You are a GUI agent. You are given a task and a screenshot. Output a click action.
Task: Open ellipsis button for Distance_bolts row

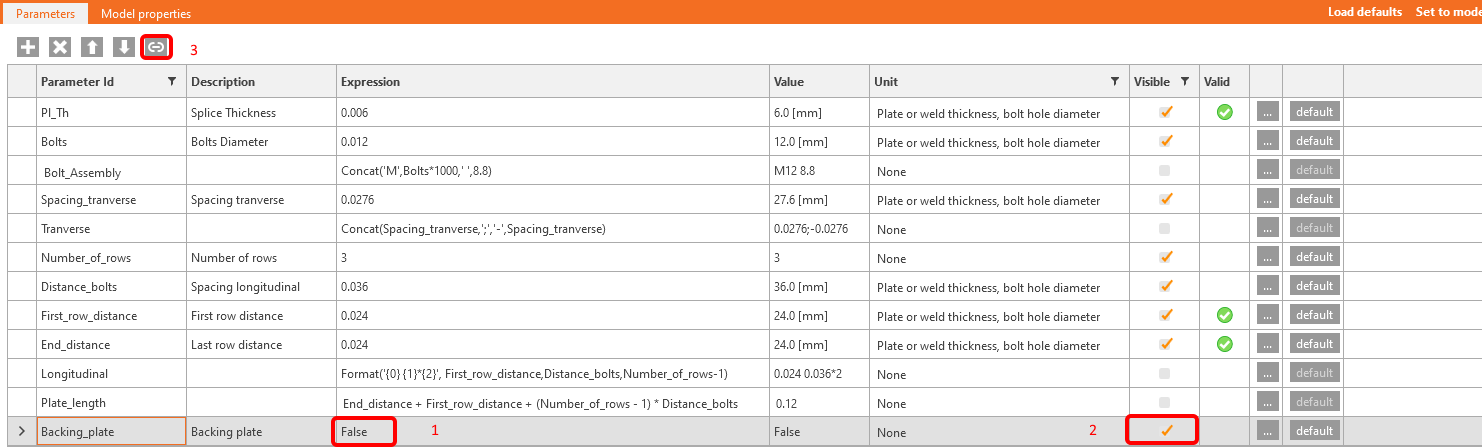click(1266, 286)
